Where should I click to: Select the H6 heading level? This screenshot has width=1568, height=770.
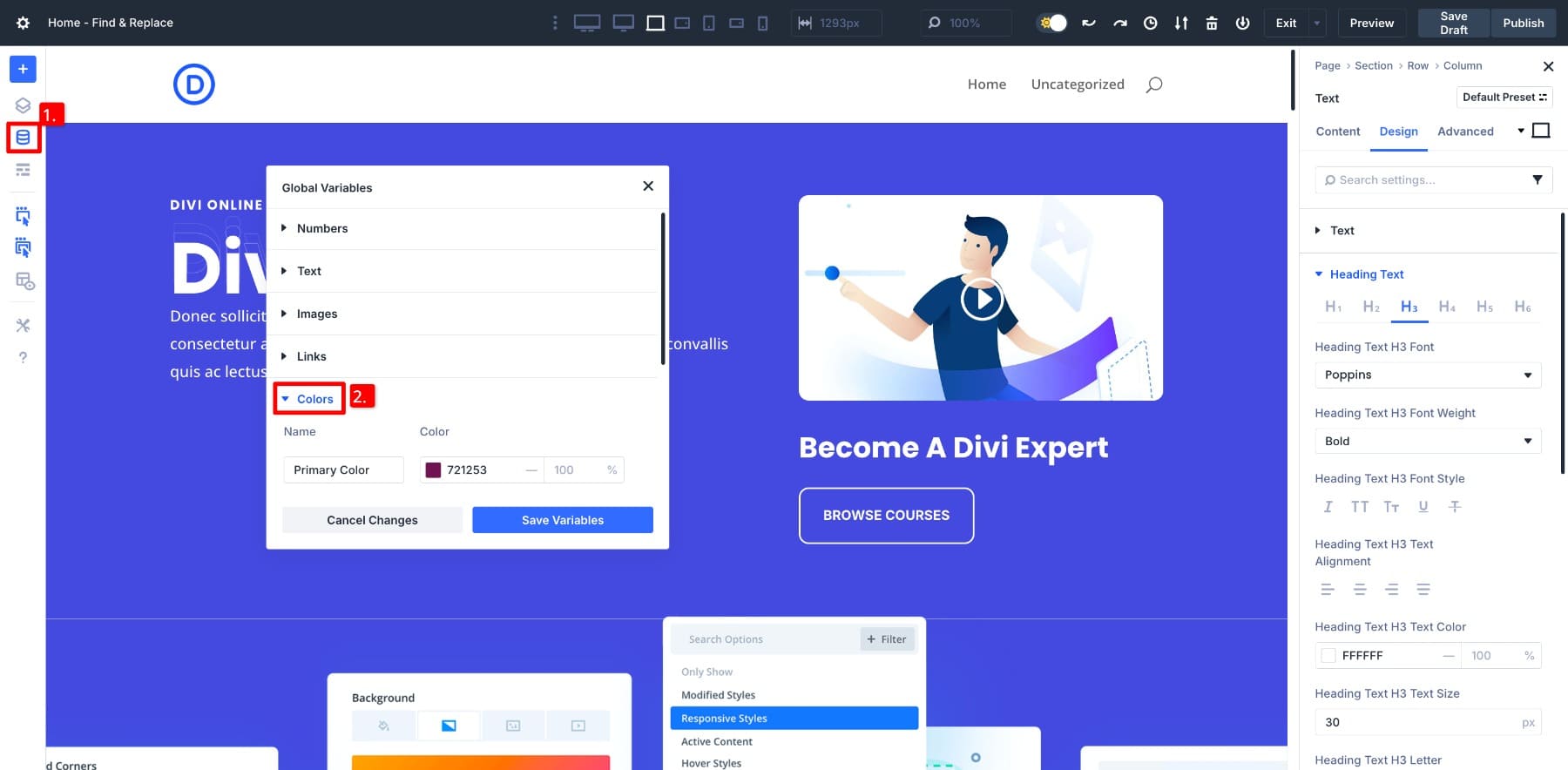pos(1523,307)
